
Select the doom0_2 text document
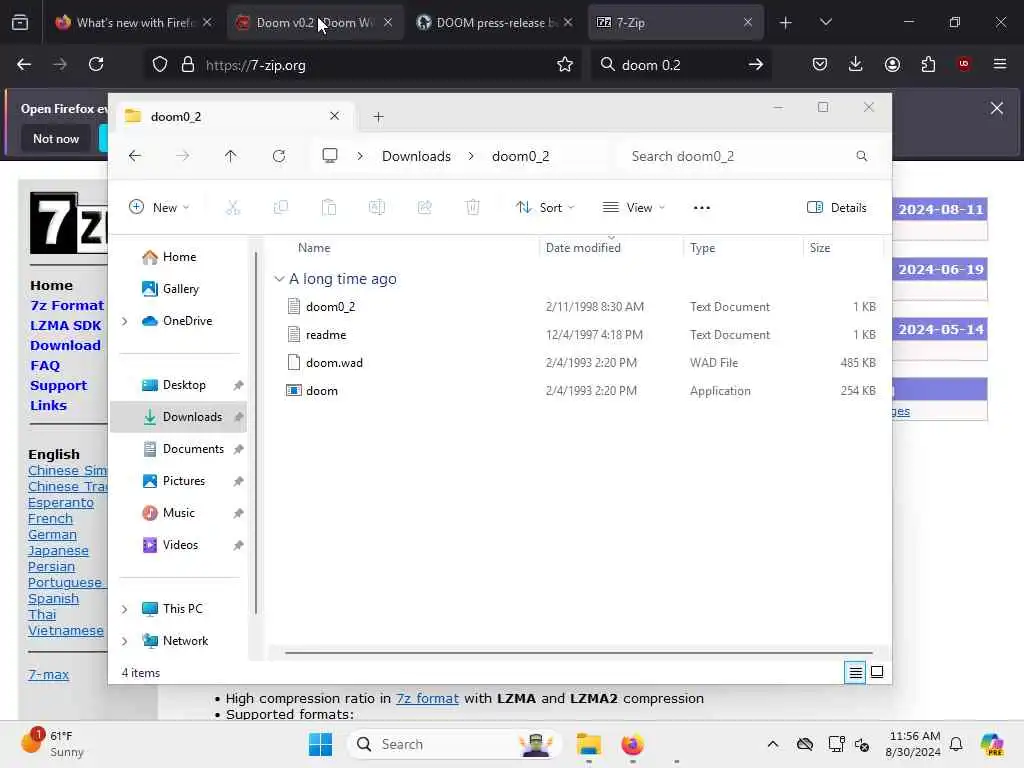(580, 306)
